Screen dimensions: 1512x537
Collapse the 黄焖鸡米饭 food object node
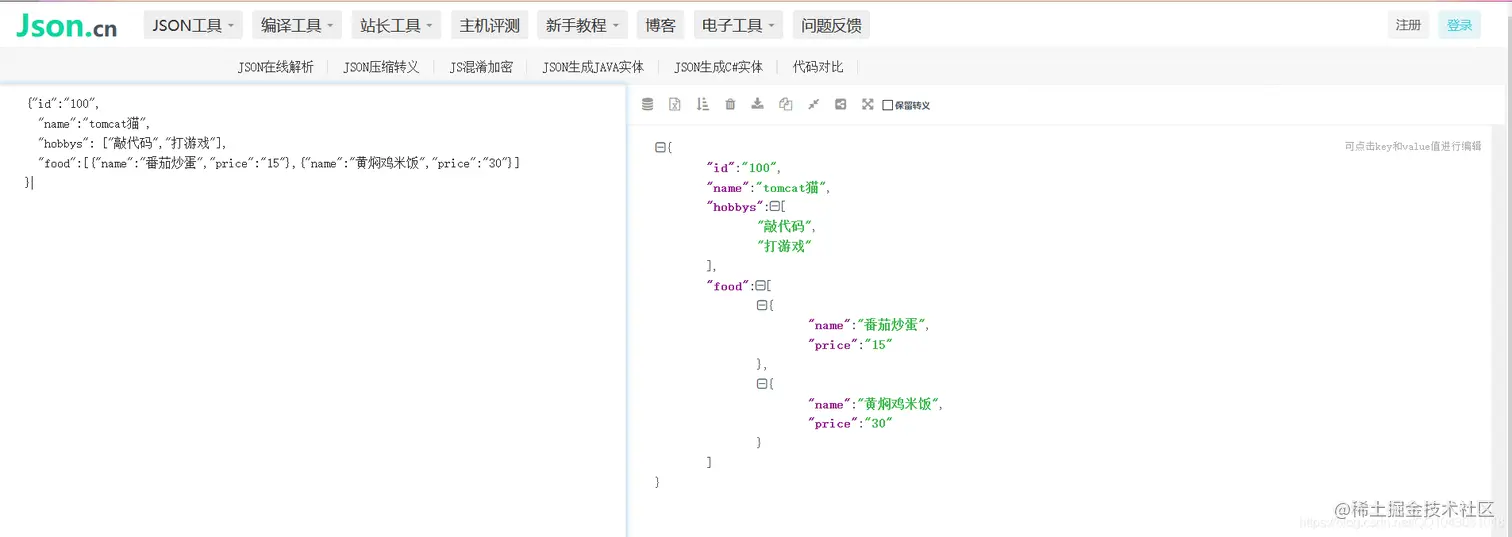[x=762, y=384]
